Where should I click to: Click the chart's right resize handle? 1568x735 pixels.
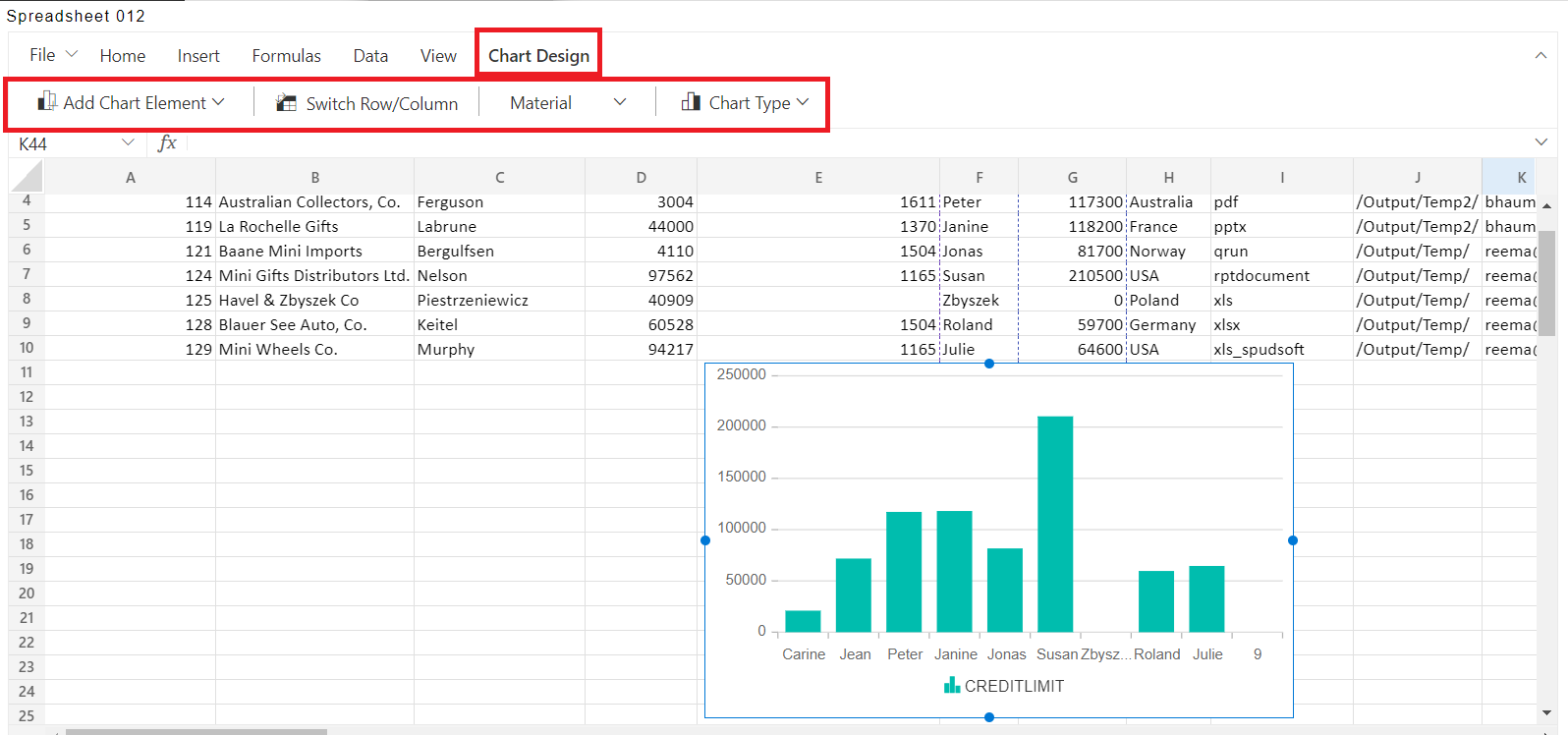[x=1293, y=540]
